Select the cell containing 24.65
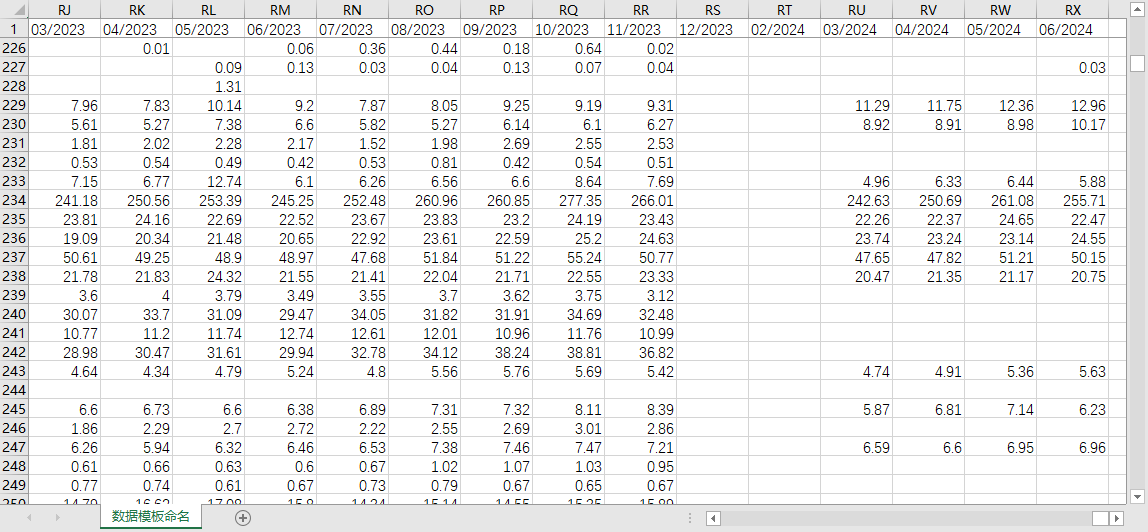This screenshot has width=1148, height=532. 1000,220
